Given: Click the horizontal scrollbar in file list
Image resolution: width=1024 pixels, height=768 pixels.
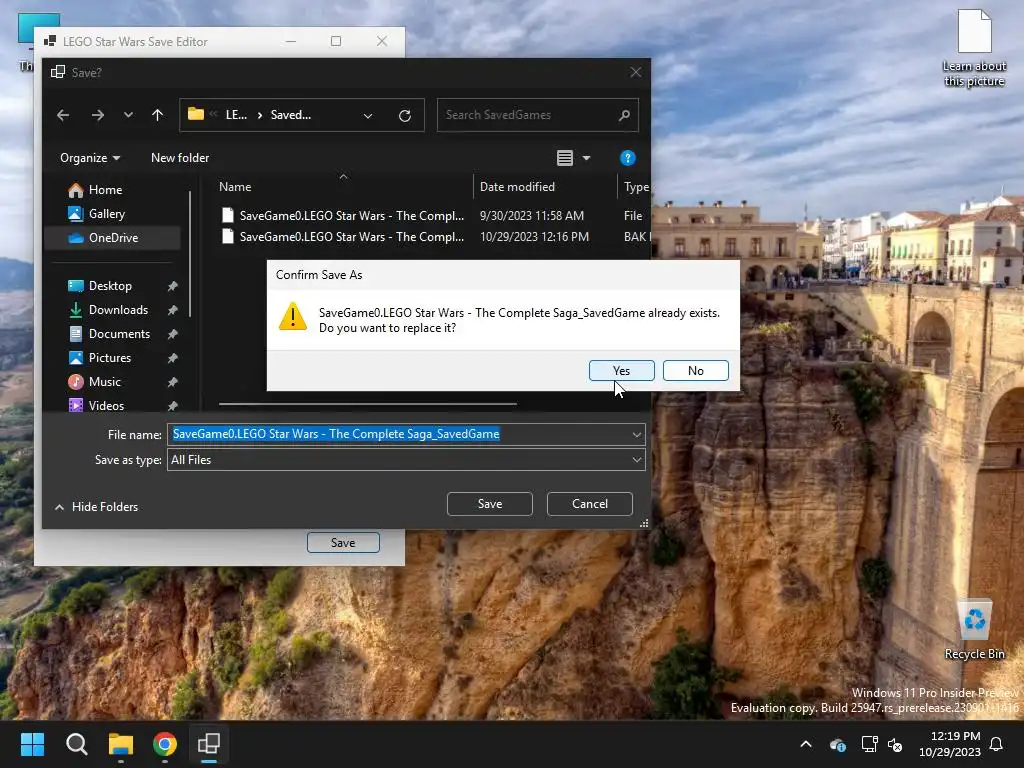Looking at the screenshot, I should pos(368,404).
